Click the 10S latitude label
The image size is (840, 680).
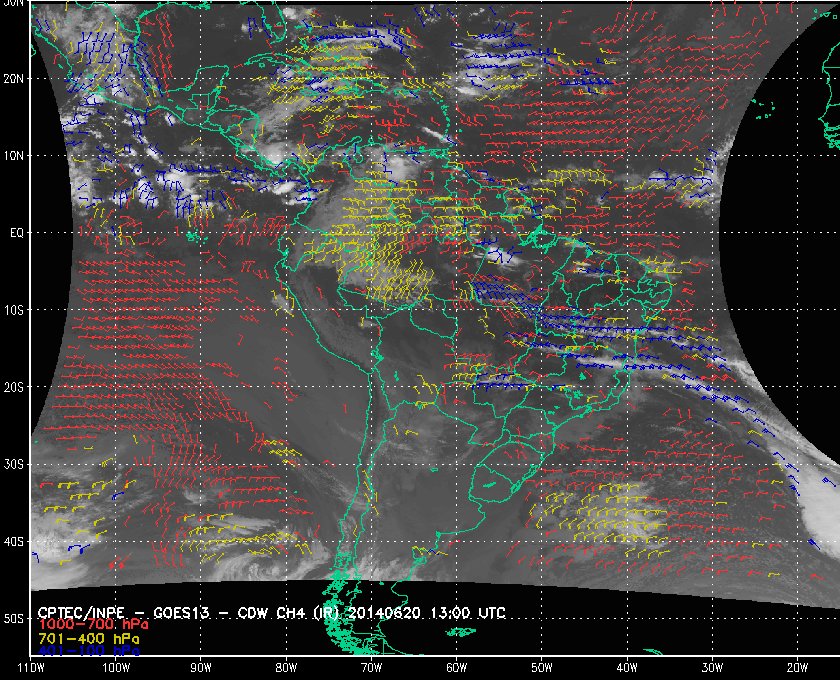[15, 310]
